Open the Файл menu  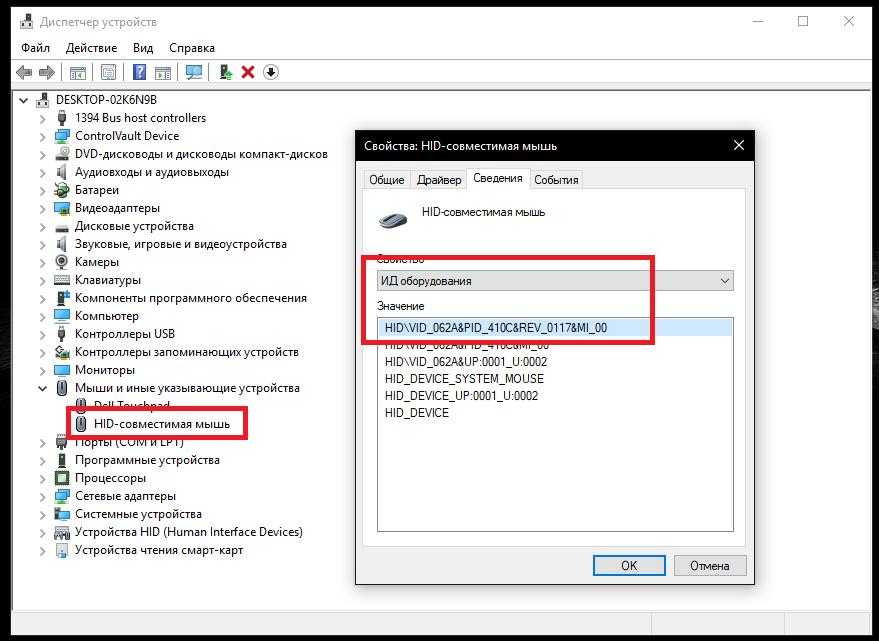pos(35,48)
